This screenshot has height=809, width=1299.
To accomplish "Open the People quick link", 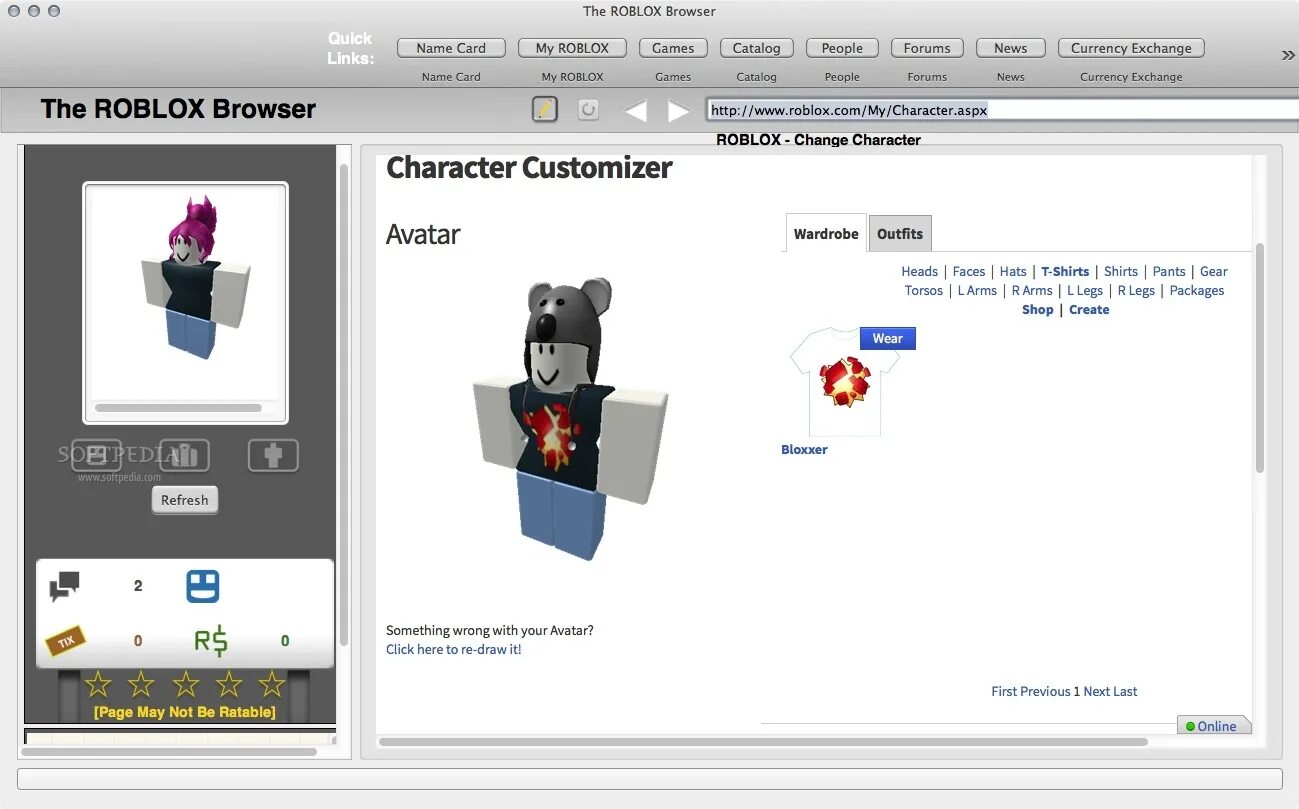I will tap(842, 48).
